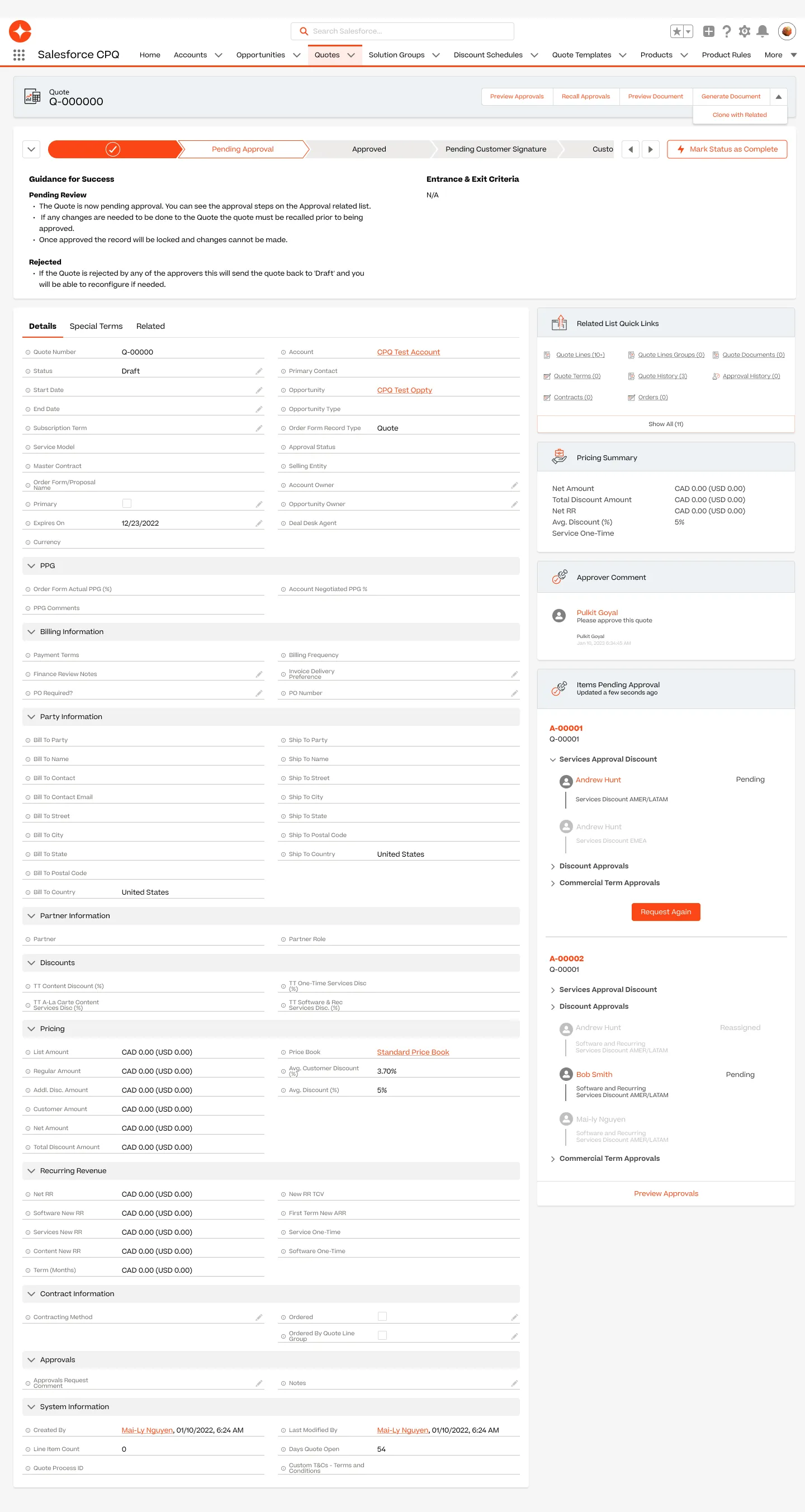
Task: Click Show All (11) quick links
Action: click(x=665, y=424)
